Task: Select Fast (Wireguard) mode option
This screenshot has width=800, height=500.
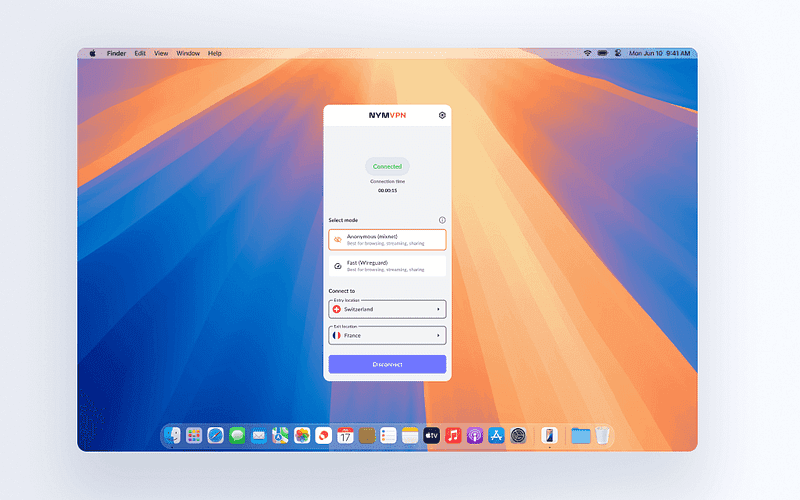Action: click(387, 266)
